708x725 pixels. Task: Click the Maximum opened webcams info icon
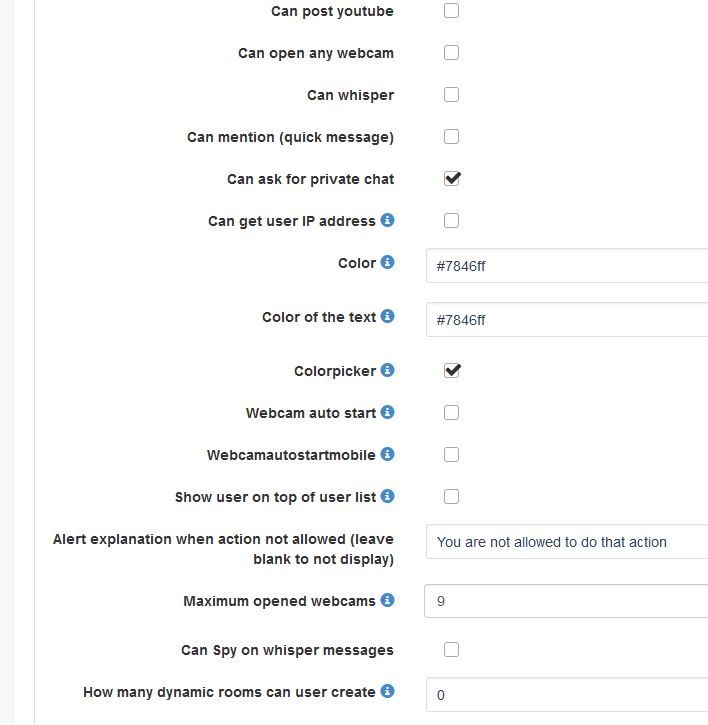tap(388, 600)
